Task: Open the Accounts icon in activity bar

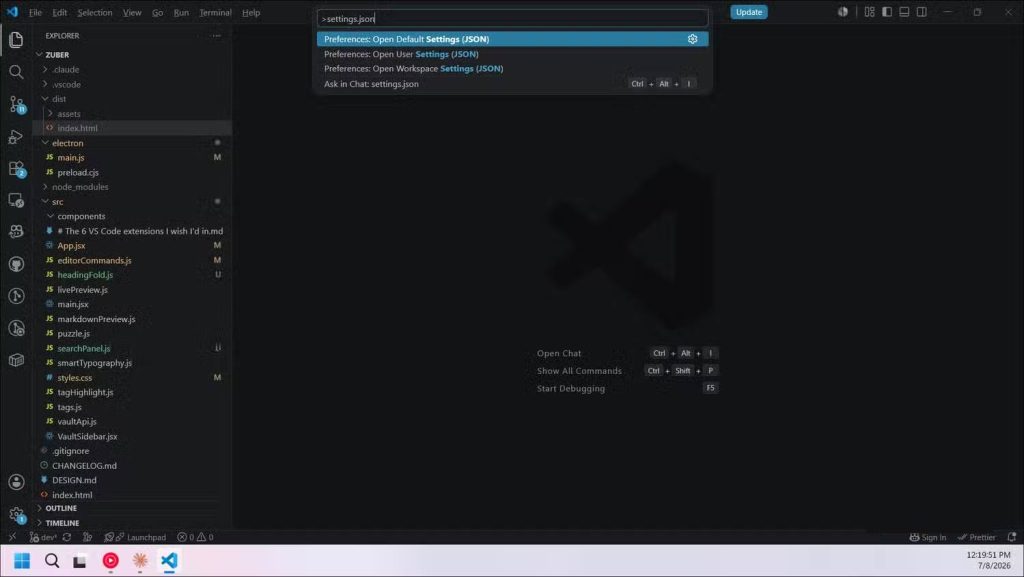Action: [16, 482]
